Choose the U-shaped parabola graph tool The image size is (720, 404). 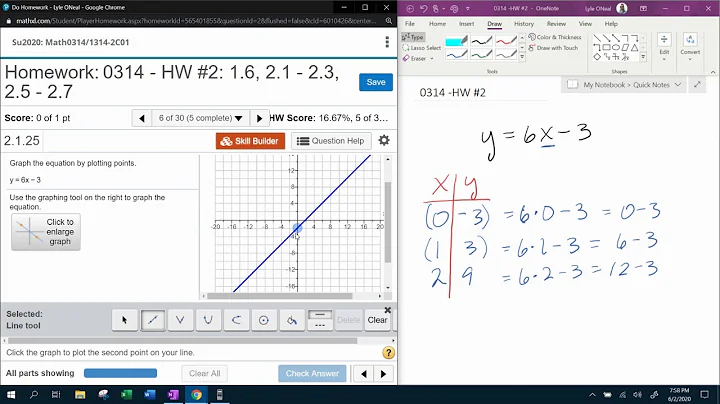(208, 320)
